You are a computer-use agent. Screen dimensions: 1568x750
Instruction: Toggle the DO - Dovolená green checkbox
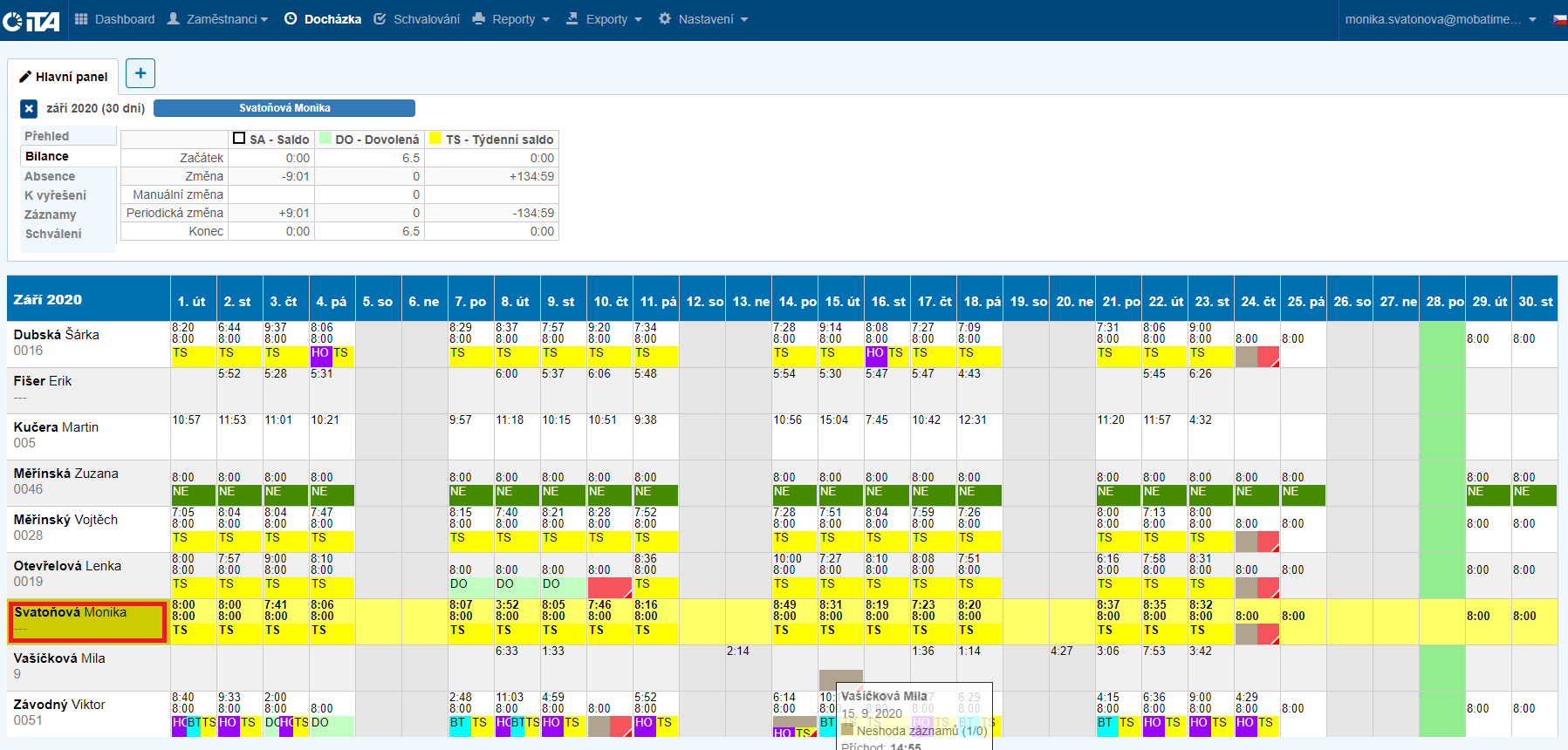pos(325,139)
